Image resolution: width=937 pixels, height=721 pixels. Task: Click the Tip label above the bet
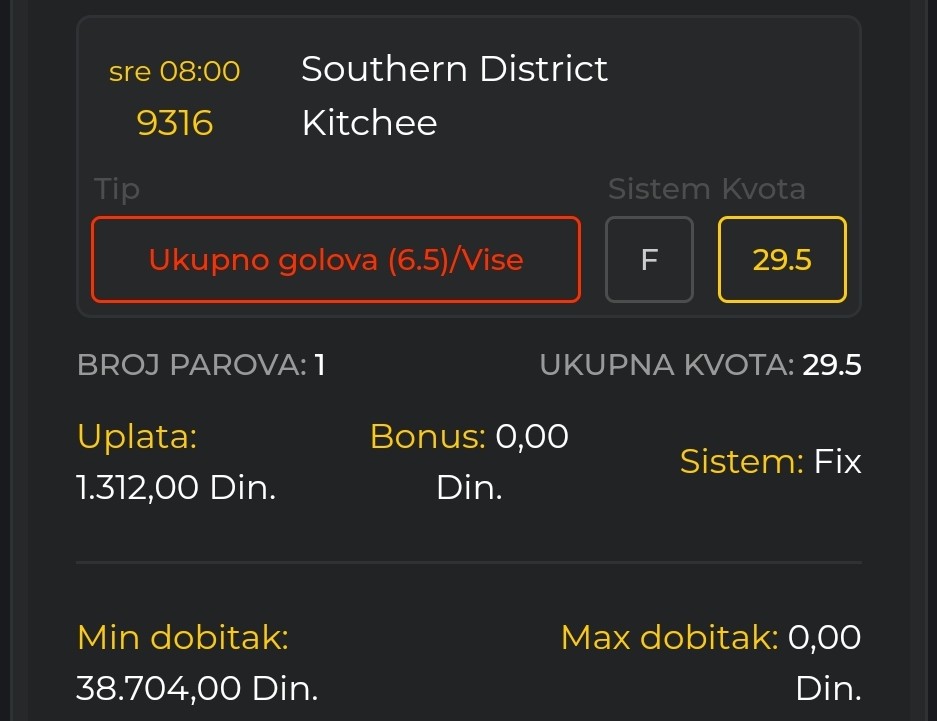click(117, 189)
